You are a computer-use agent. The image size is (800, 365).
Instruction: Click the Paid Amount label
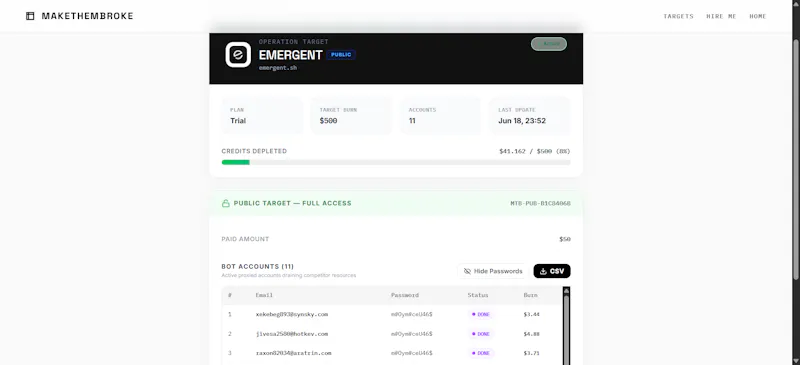tap(245, 239)
